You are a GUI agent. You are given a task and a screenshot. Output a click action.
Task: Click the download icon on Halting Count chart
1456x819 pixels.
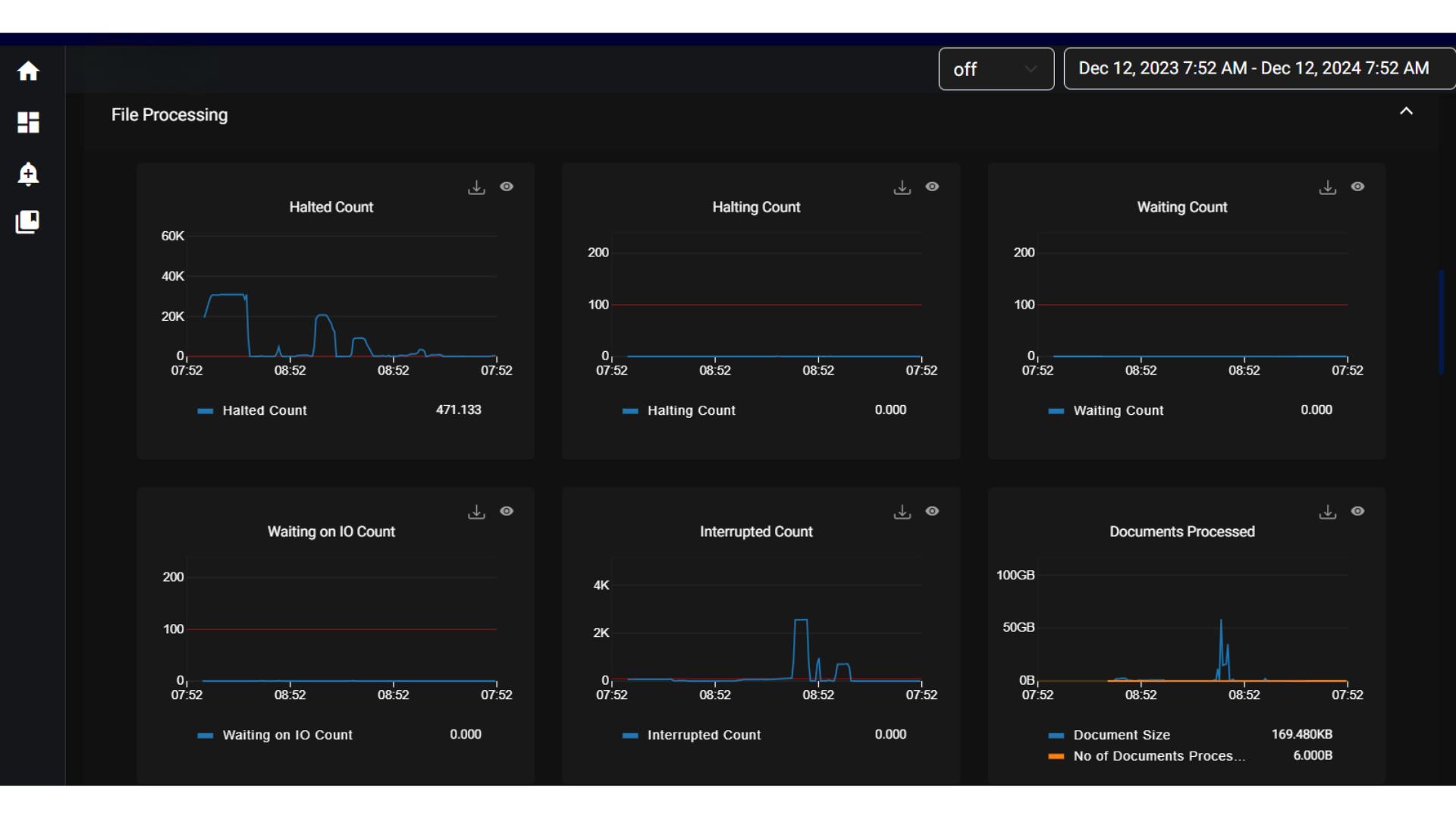tap(902, 187)
